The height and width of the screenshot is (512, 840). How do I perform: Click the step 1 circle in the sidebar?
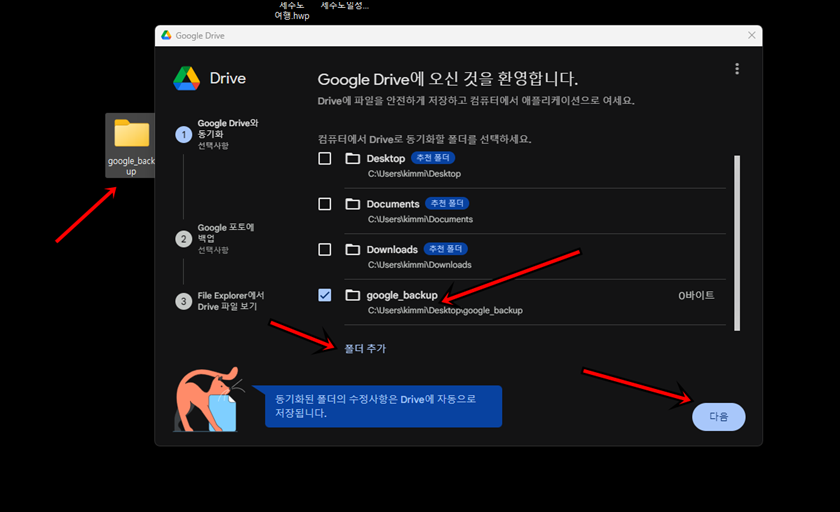click(x=184, y=134)
